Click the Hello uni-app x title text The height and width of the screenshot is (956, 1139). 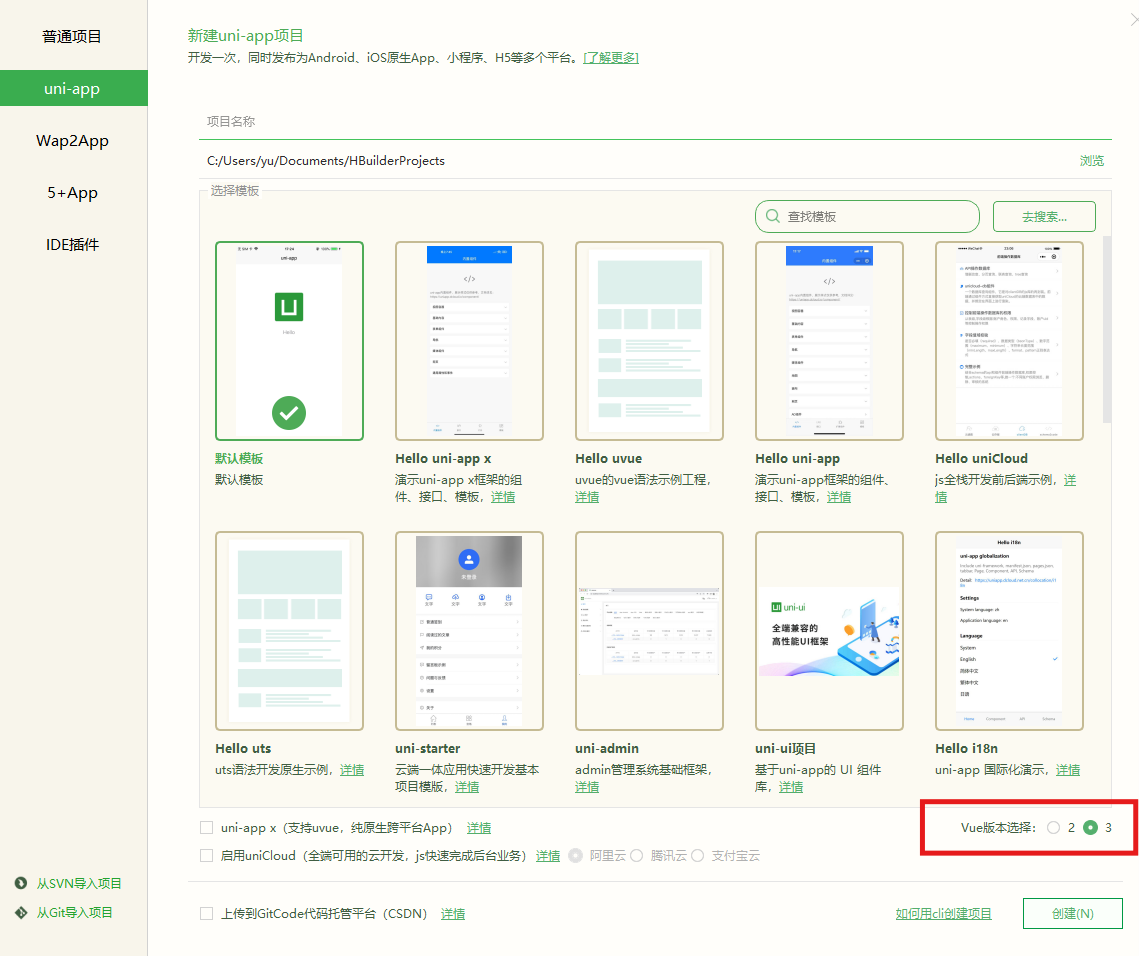click(x=443, y=458)
